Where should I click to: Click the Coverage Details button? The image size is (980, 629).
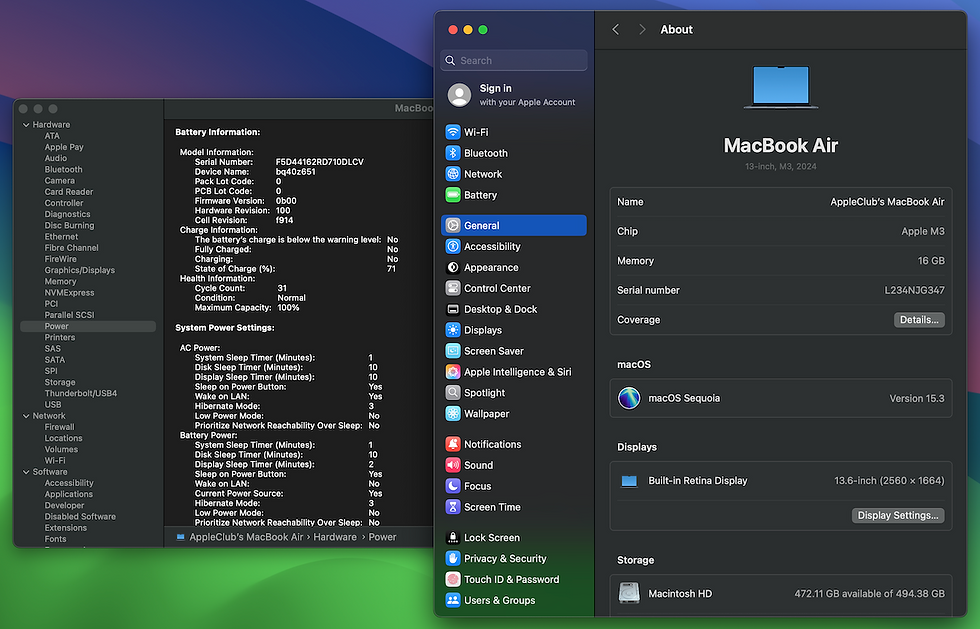(x=919, y=320)
